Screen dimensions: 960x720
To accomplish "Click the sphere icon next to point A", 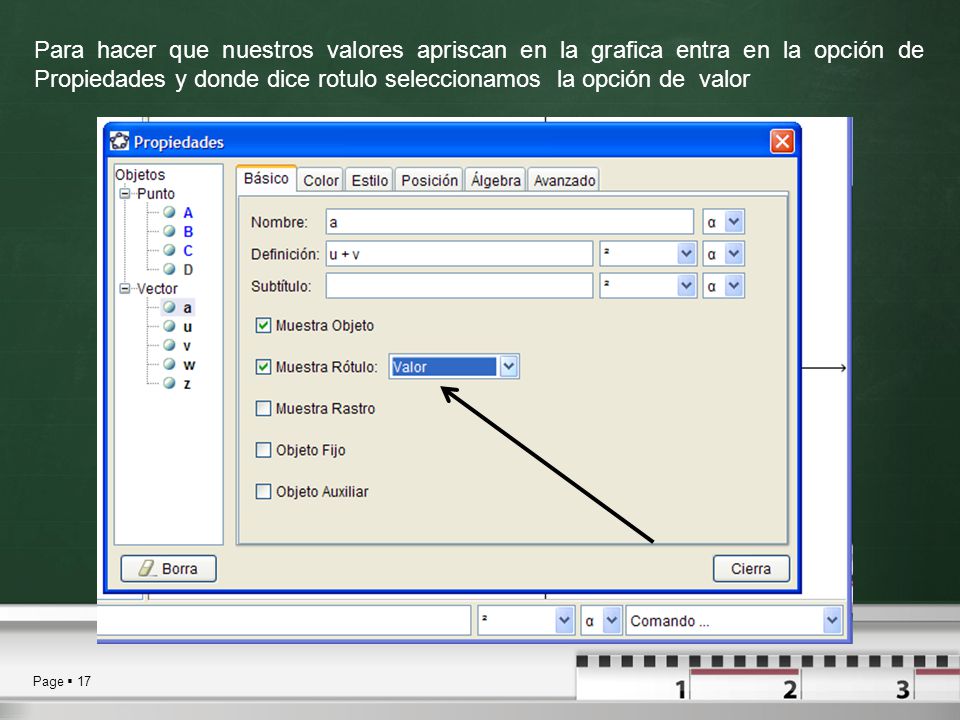I will [170, 212].
